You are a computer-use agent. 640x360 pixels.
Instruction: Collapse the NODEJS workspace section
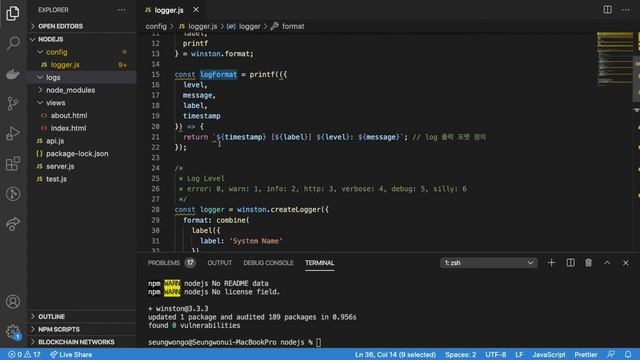82,39
